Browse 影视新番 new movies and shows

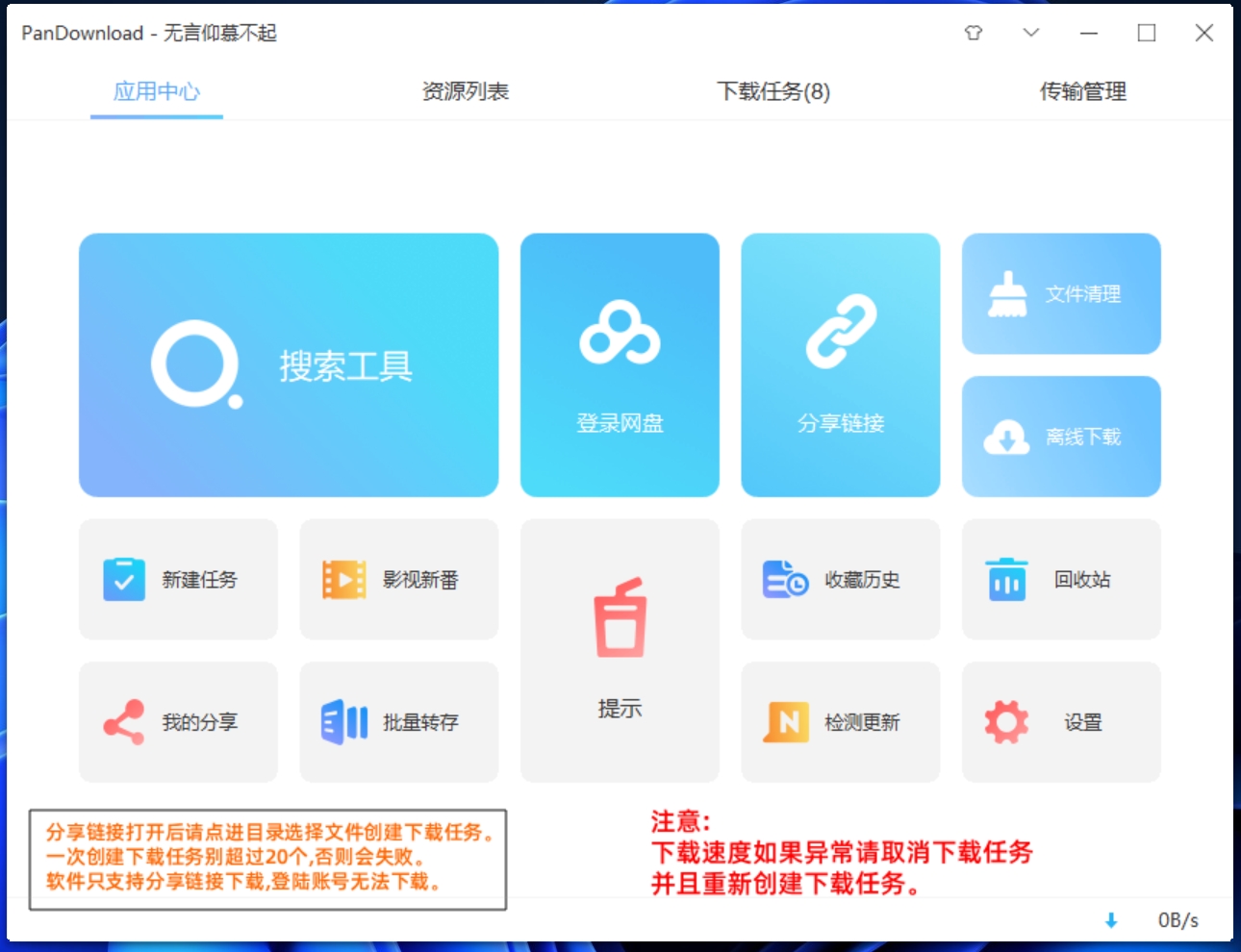(398, 579)
